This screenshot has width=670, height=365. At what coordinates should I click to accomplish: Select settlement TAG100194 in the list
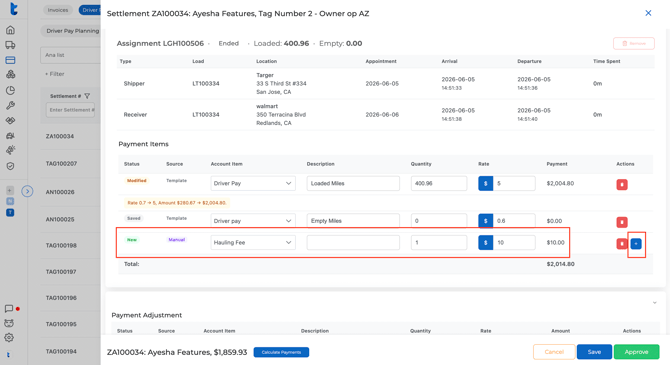(x=61, y=351)
